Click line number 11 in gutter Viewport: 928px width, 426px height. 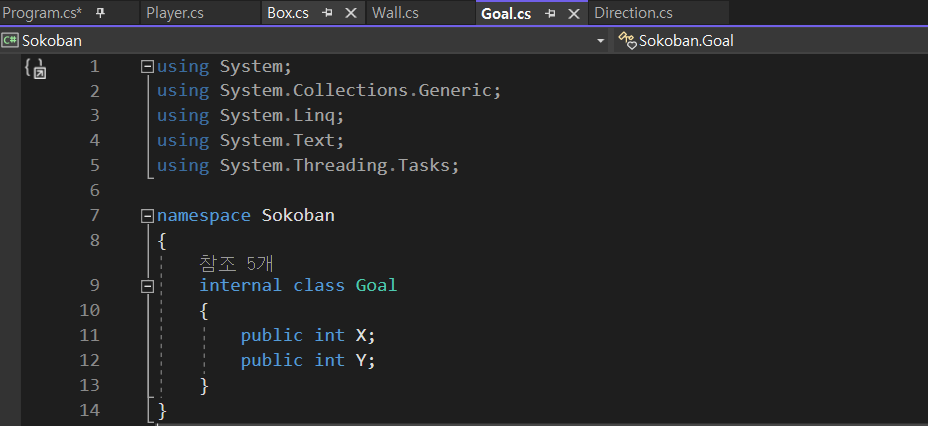pos(89,335)
